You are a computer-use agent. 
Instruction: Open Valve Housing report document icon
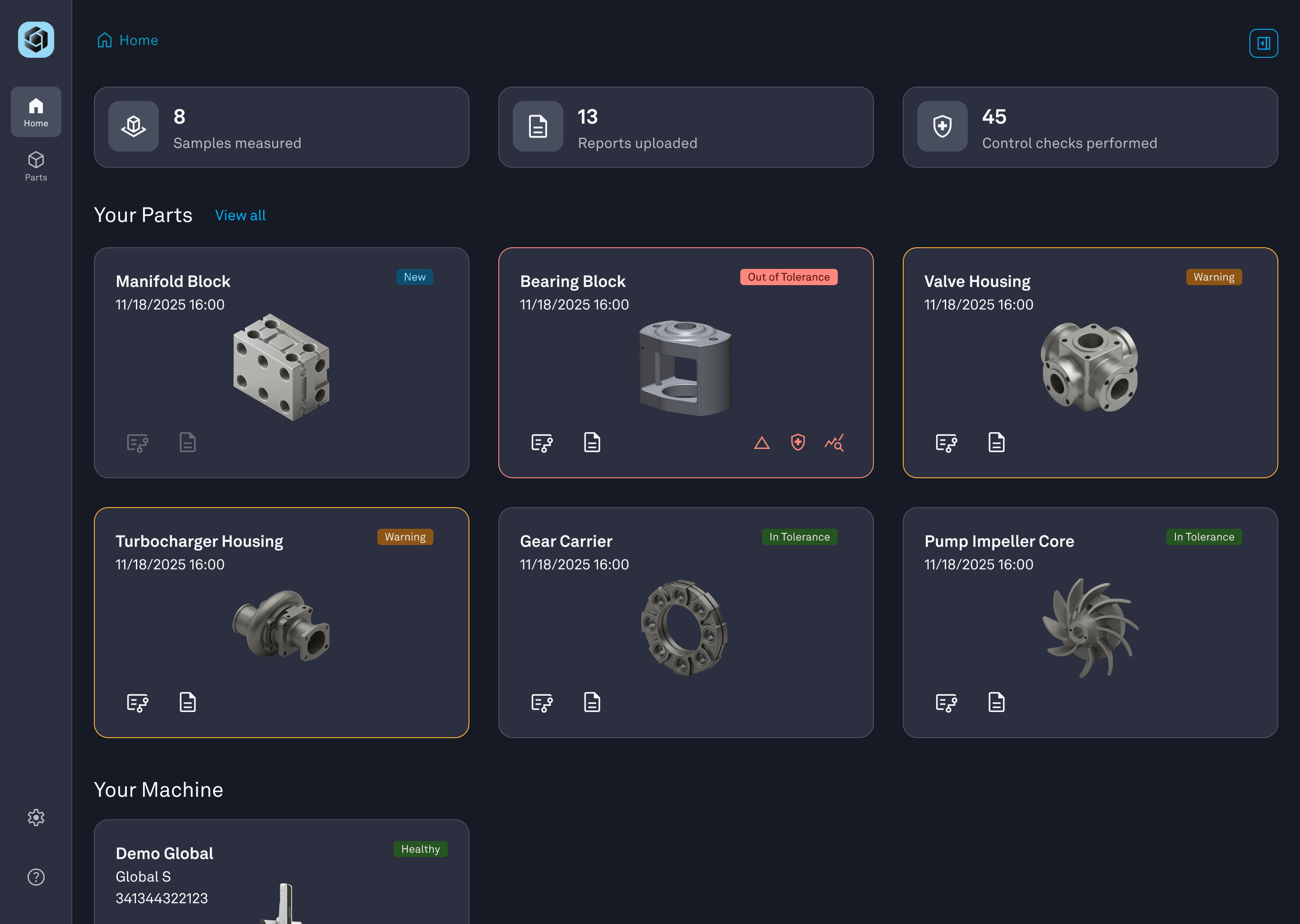[x=996, y=443]
